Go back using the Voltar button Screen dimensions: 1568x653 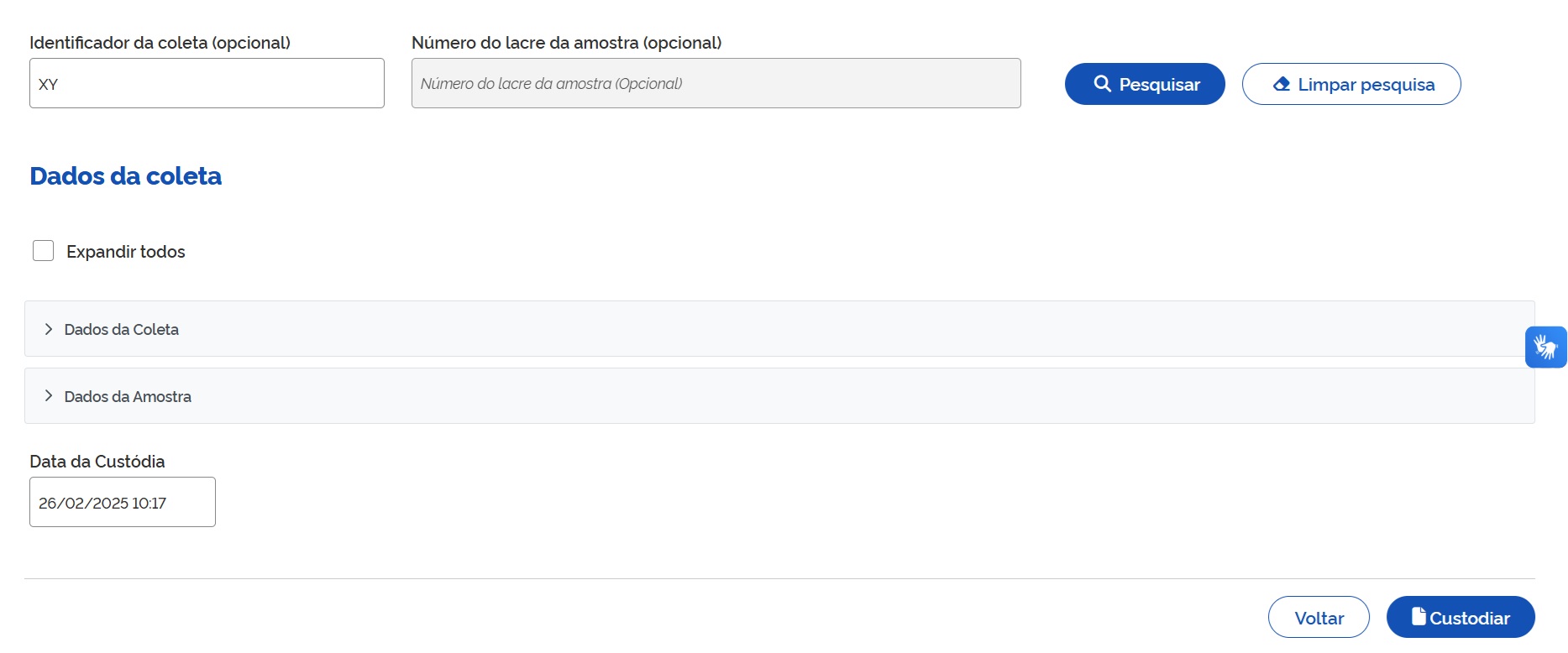tap(1319, 618)
